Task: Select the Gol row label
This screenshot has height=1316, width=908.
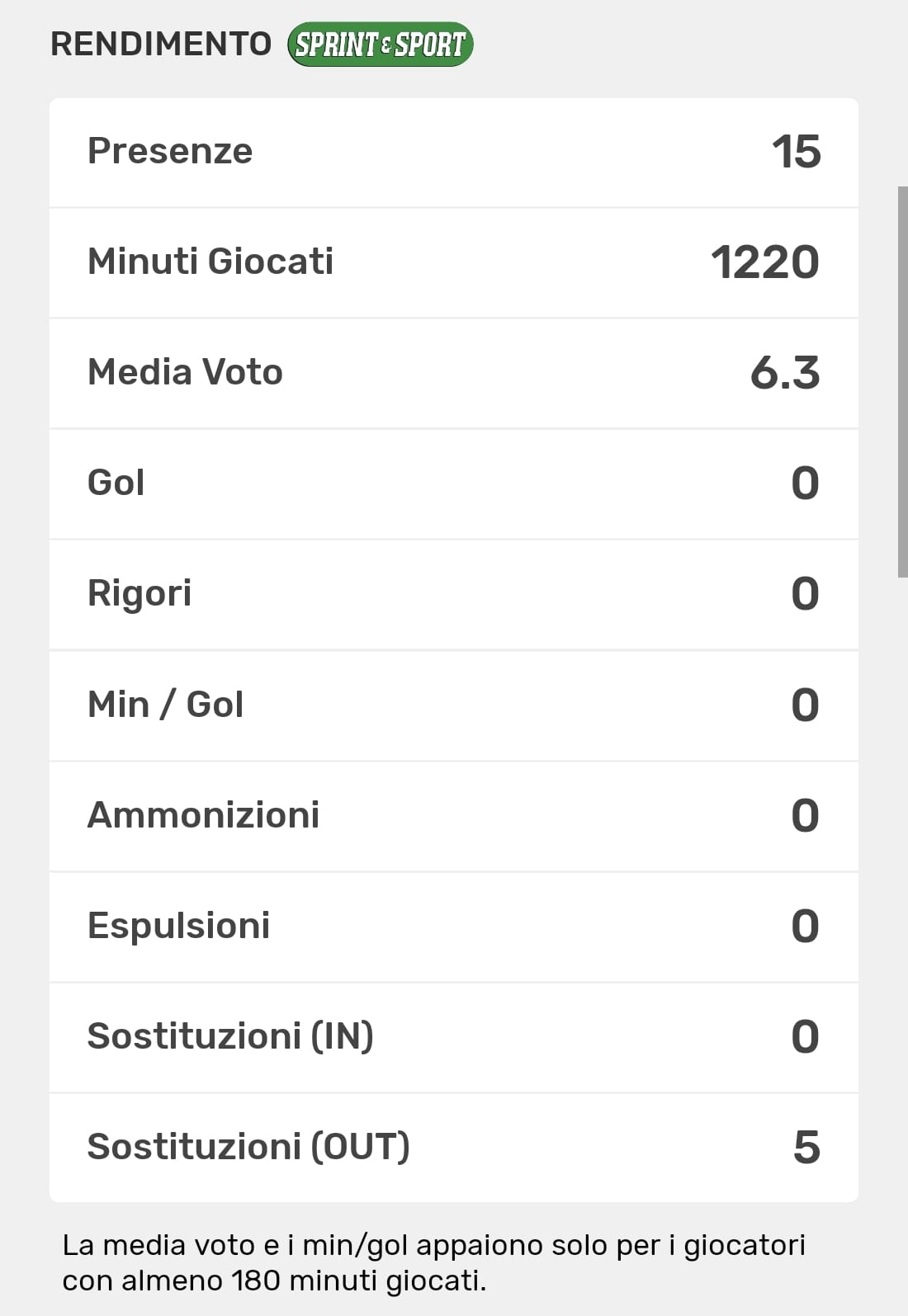Action: point(116,483)
